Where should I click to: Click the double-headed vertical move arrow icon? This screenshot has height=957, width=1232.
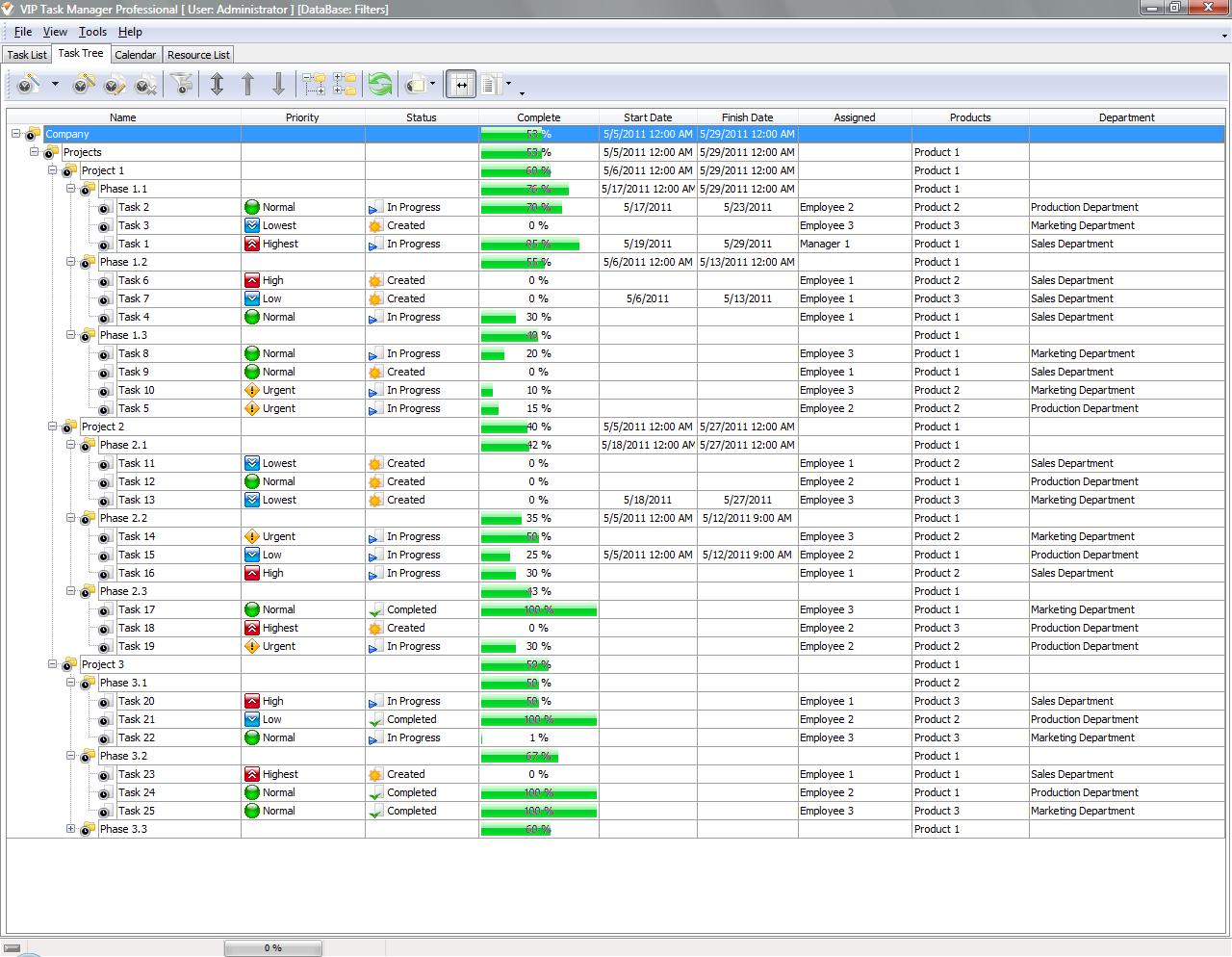click(217, 85)
